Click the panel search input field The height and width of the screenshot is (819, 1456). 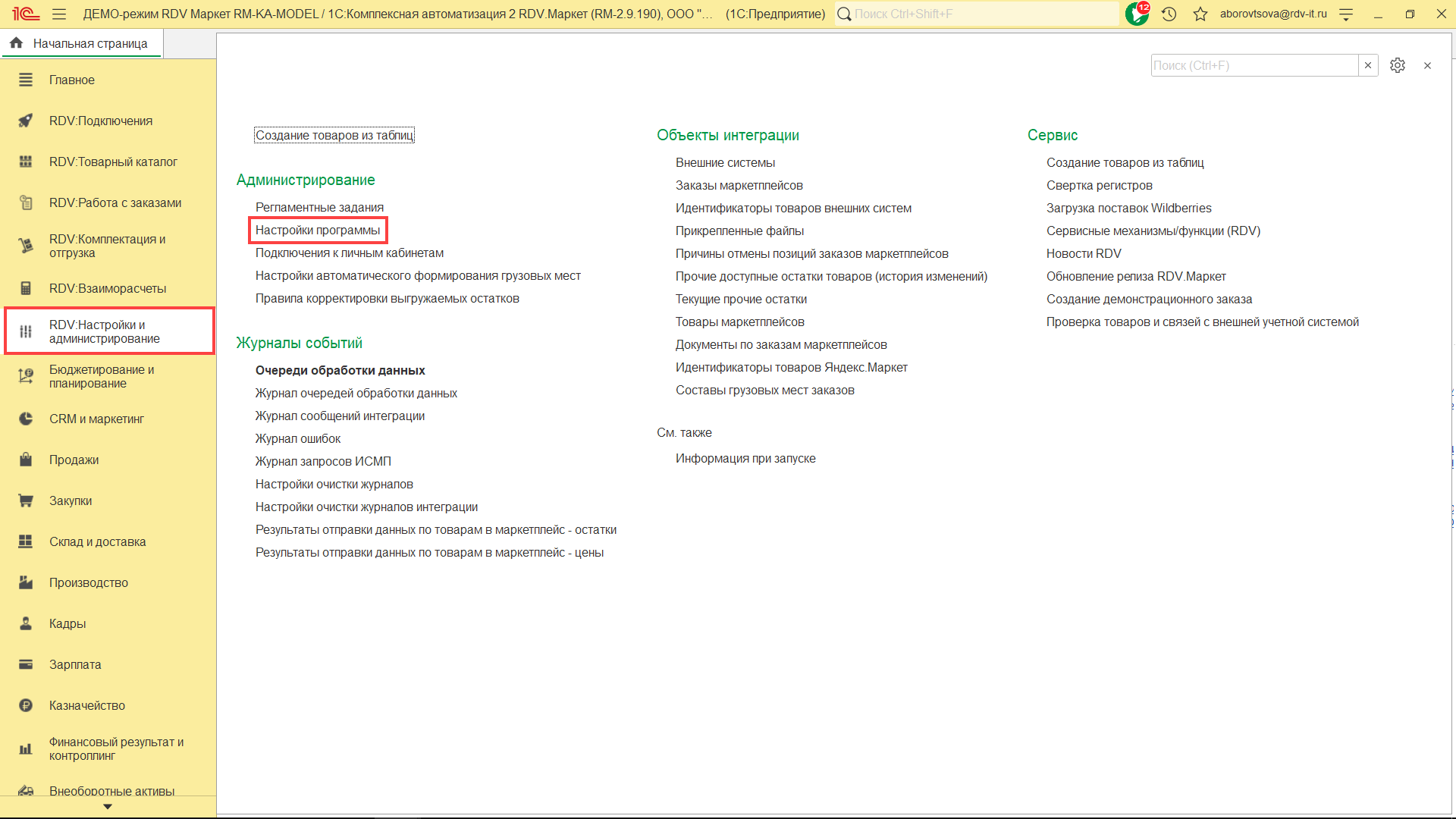click(x=1254, y=65)
